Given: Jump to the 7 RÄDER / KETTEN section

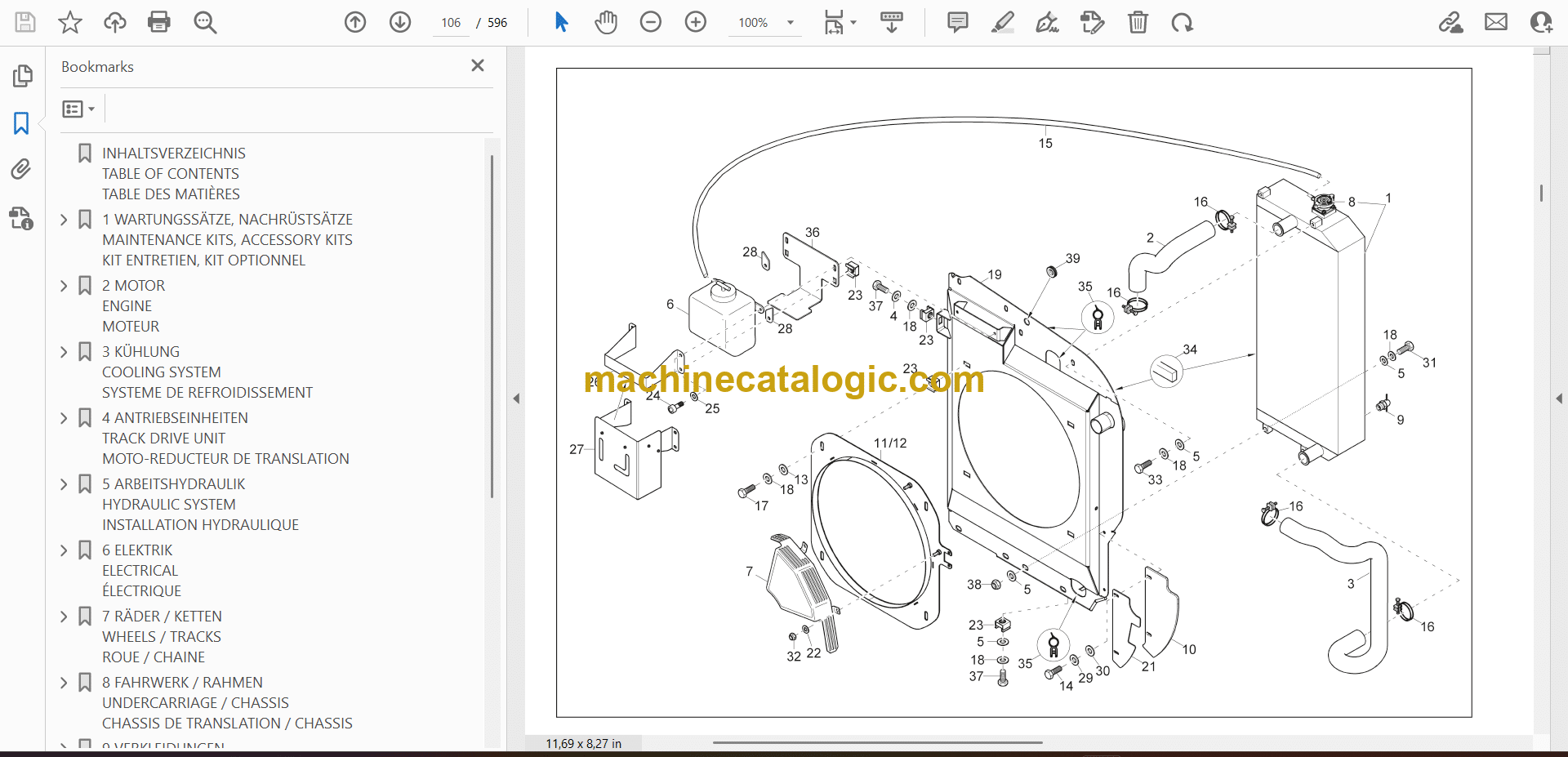Looking at the screenshot, I should tap(162, 636).
